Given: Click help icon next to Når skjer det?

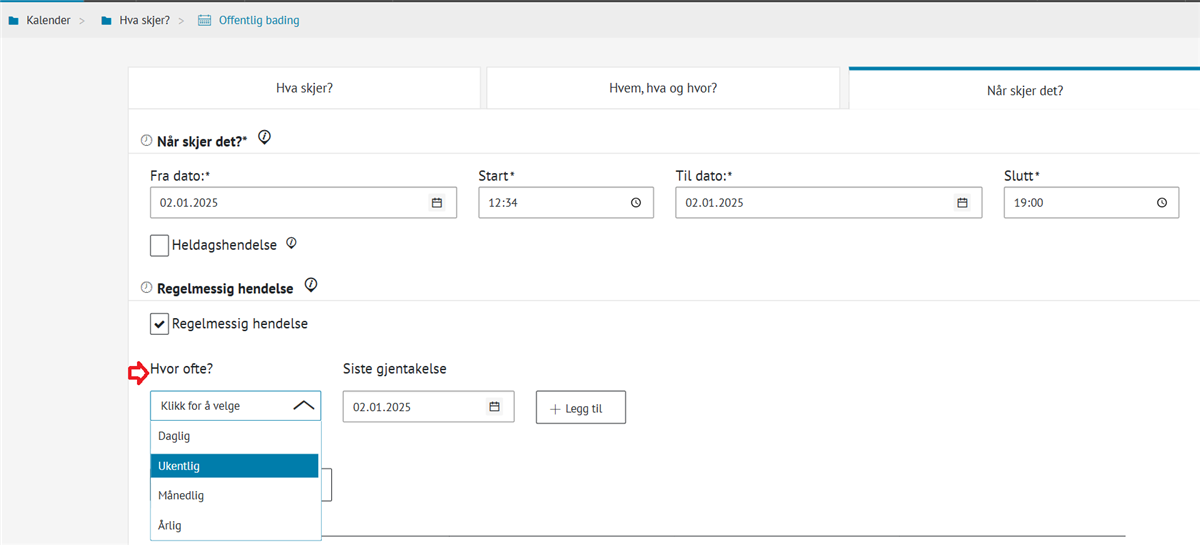Looking at the screenshot, I should coord(265,138).
